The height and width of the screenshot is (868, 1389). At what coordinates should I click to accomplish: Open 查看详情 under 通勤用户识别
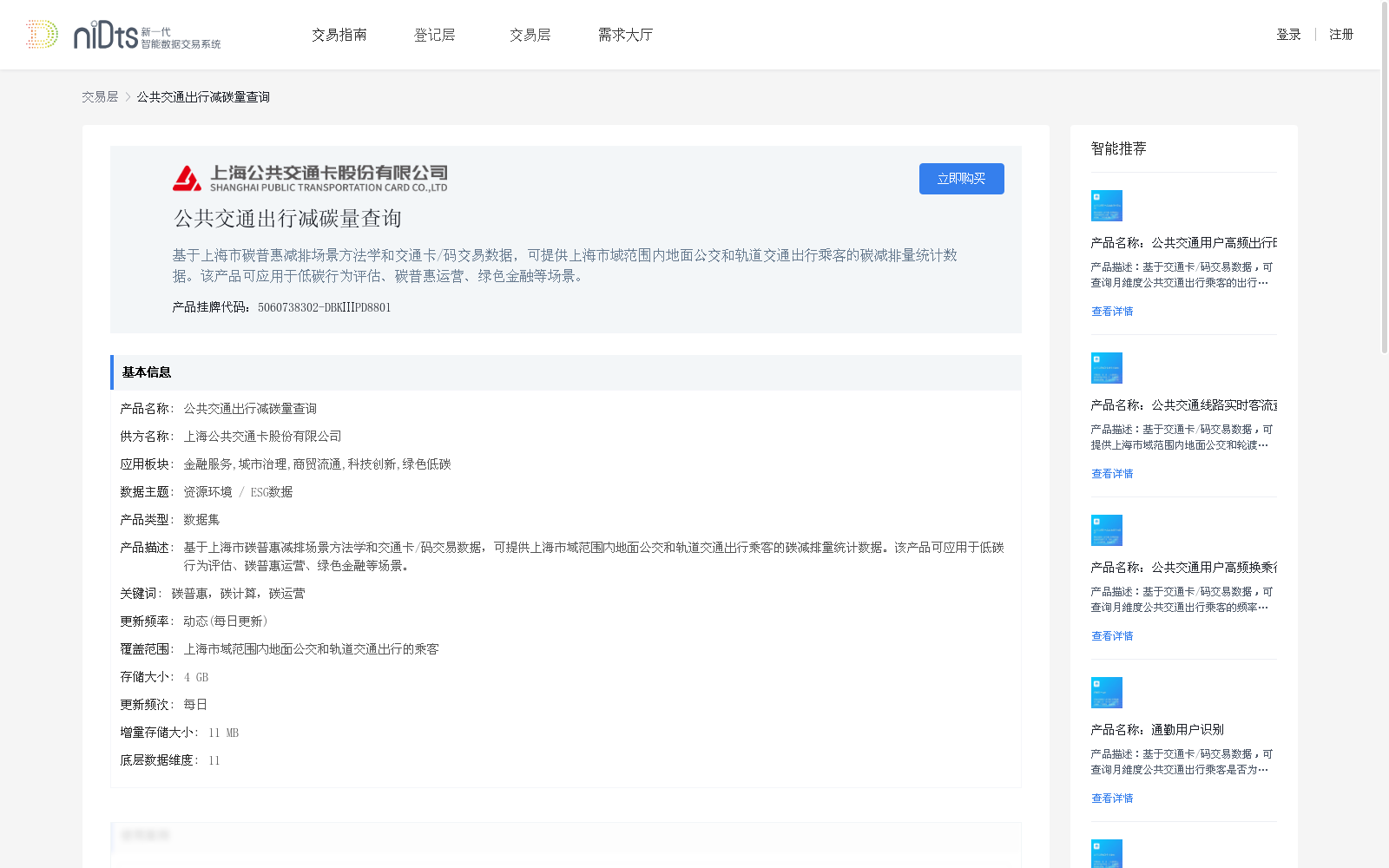[1112, 799]
